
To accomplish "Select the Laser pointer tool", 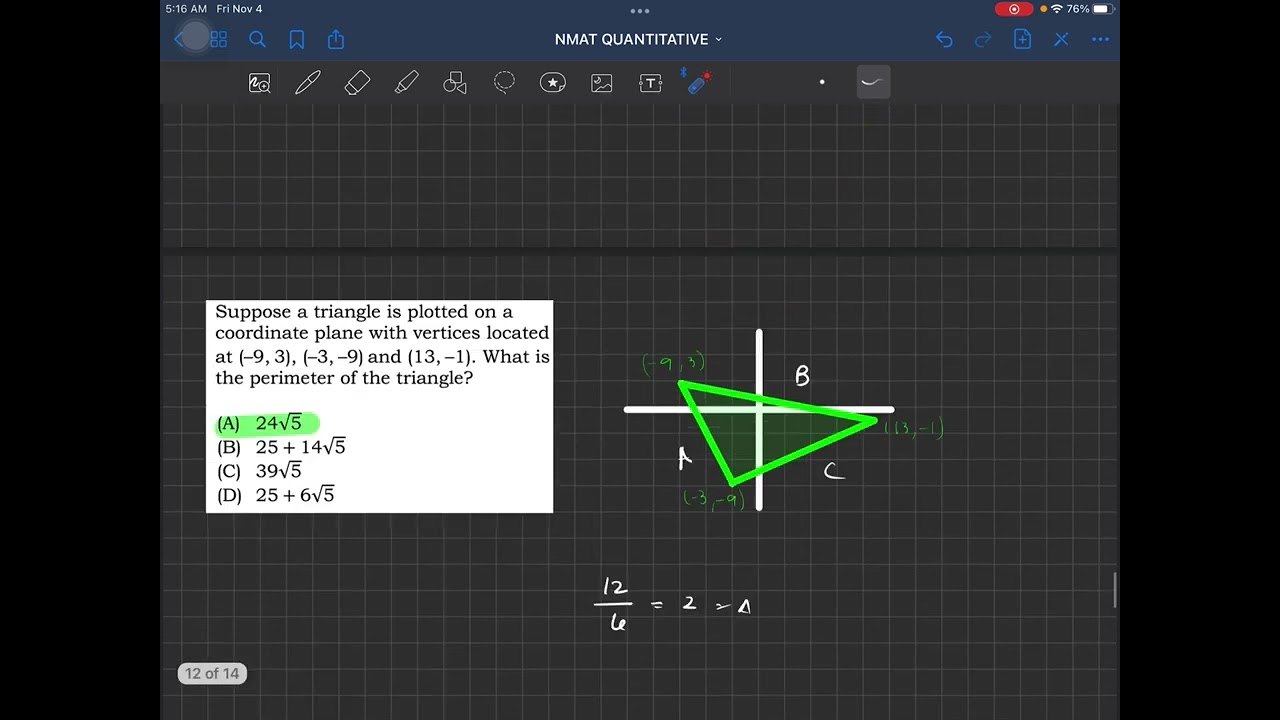I will tap(698, 82).
